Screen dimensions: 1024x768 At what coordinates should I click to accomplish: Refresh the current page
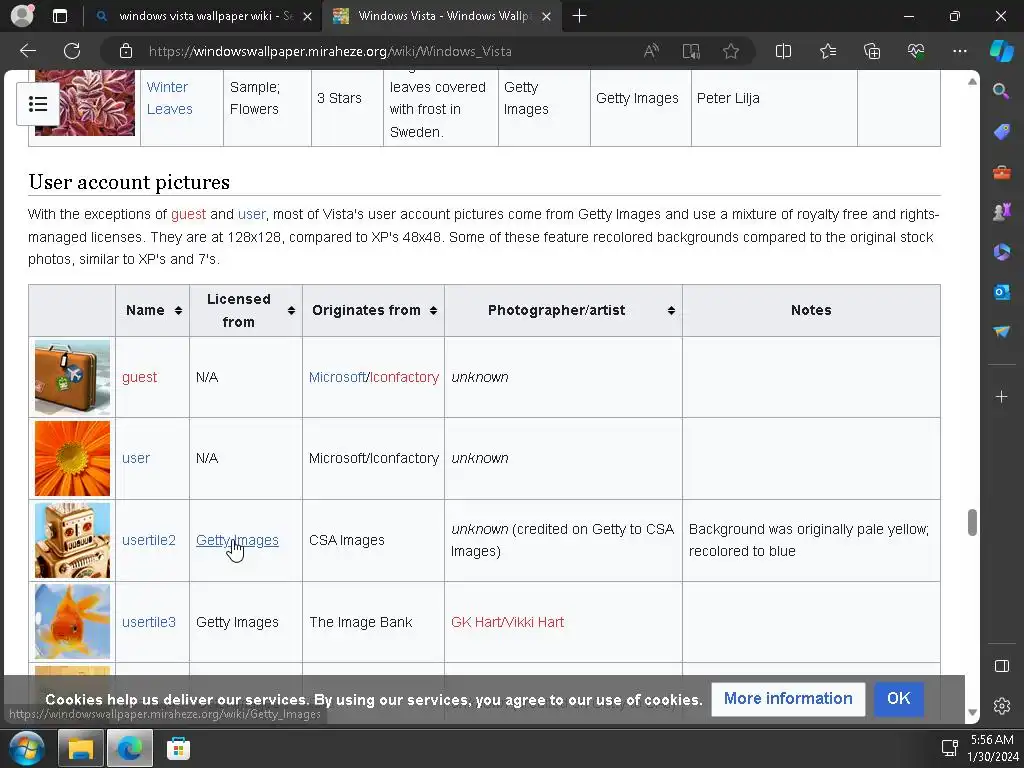(x=72, y=51)
